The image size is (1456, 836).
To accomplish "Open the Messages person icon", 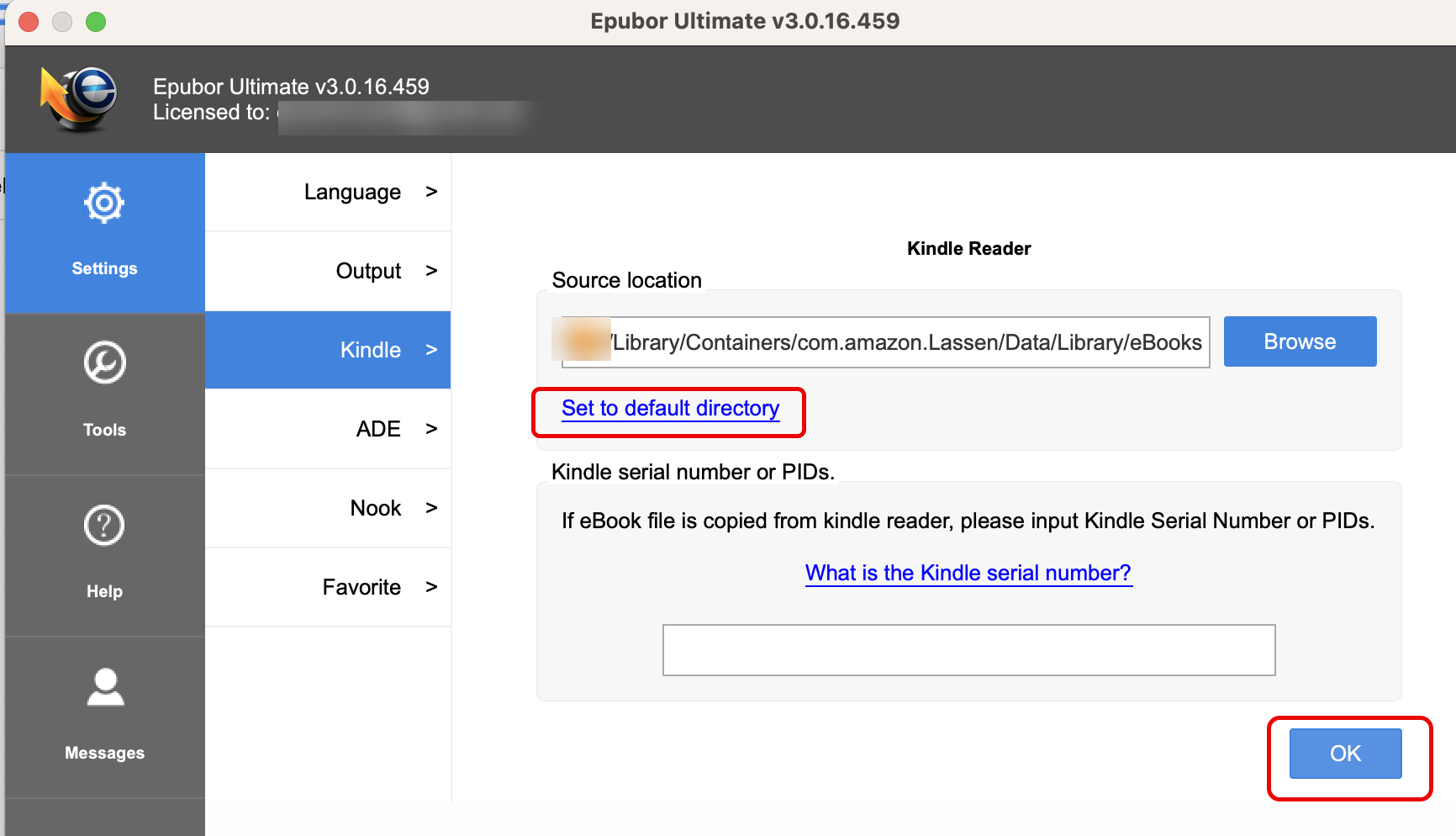I will pos(105,687).
